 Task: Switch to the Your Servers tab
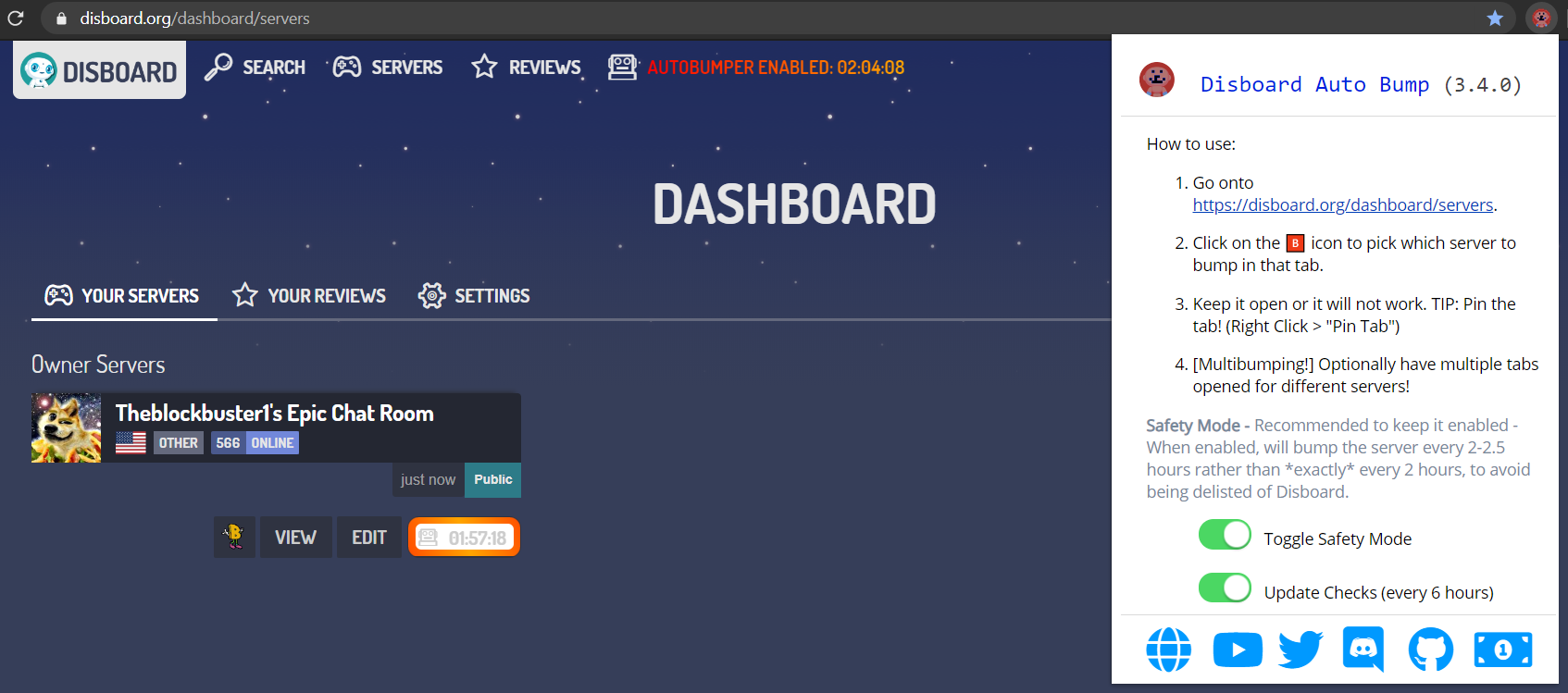(123, 296)
